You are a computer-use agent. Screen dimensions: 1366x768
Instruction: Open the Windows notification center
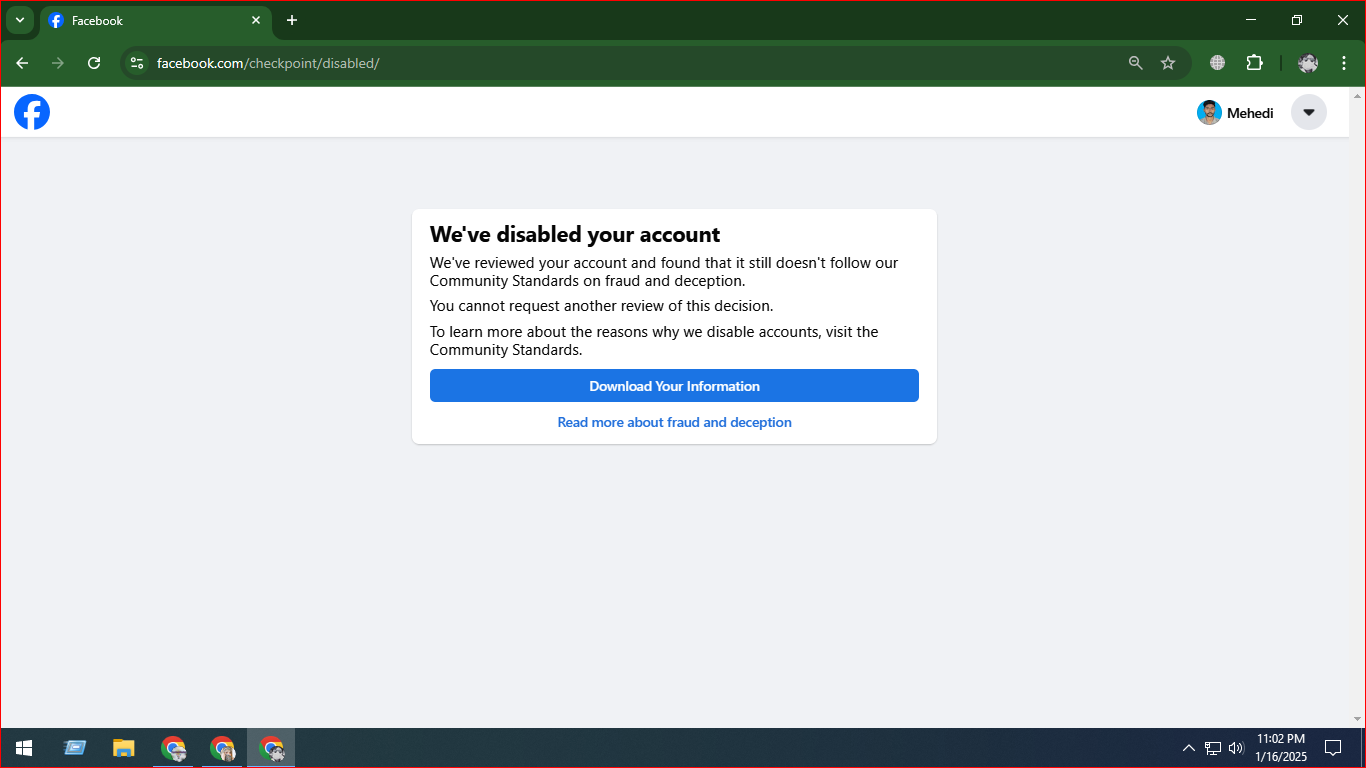pos(1333,748)
